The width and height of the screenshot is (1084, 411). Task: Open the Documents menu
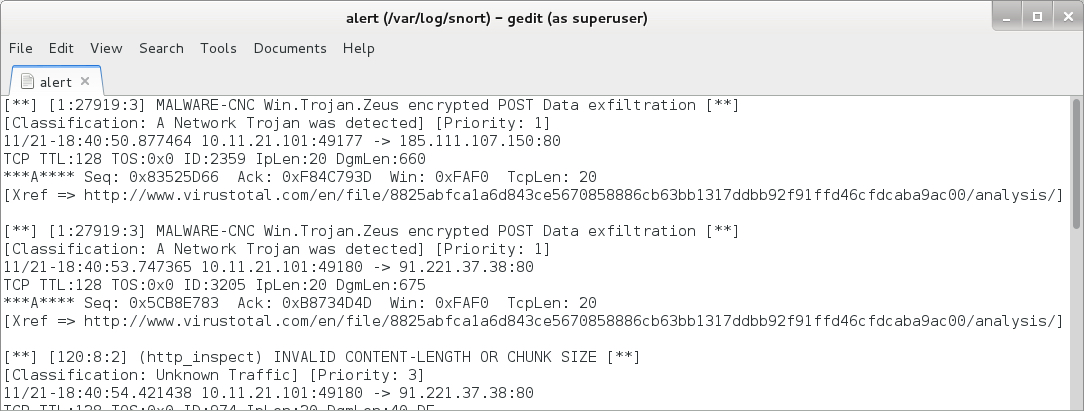tap(290, 48)
